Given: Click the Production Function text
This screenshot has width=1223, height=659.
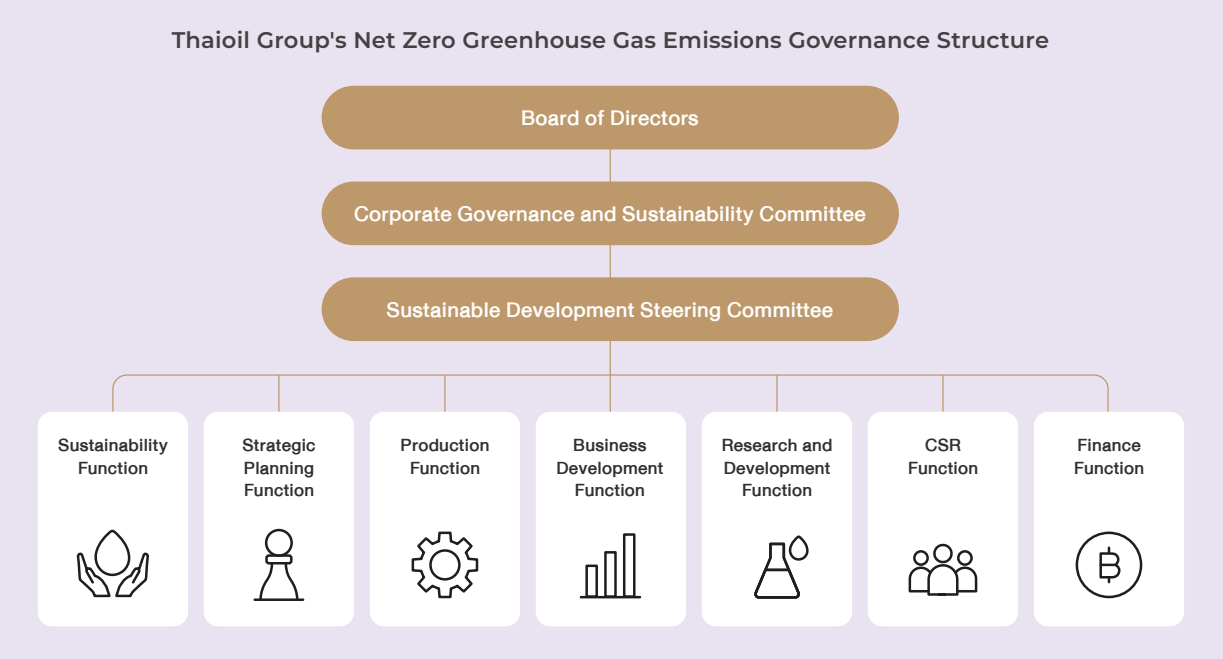Looking at the screenshot, I should point(445,457).
